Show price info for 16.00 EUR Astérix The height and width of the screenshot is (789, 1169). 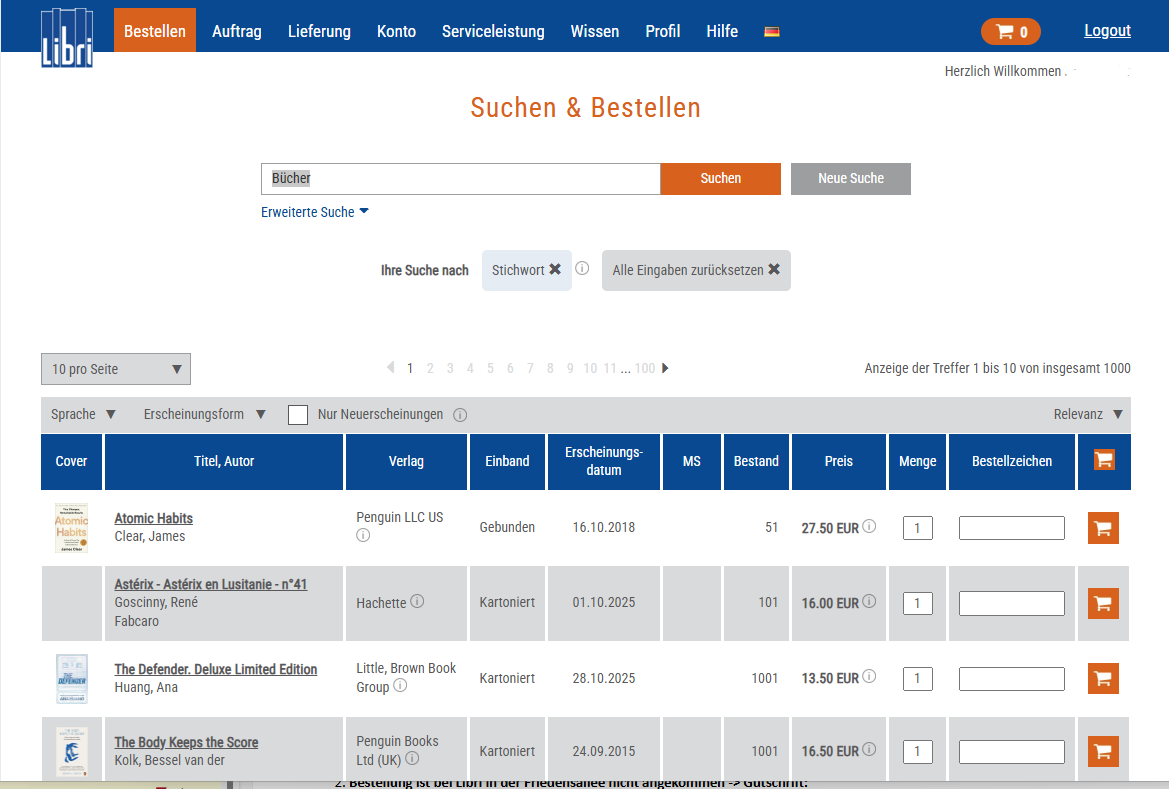pos(869,601)
